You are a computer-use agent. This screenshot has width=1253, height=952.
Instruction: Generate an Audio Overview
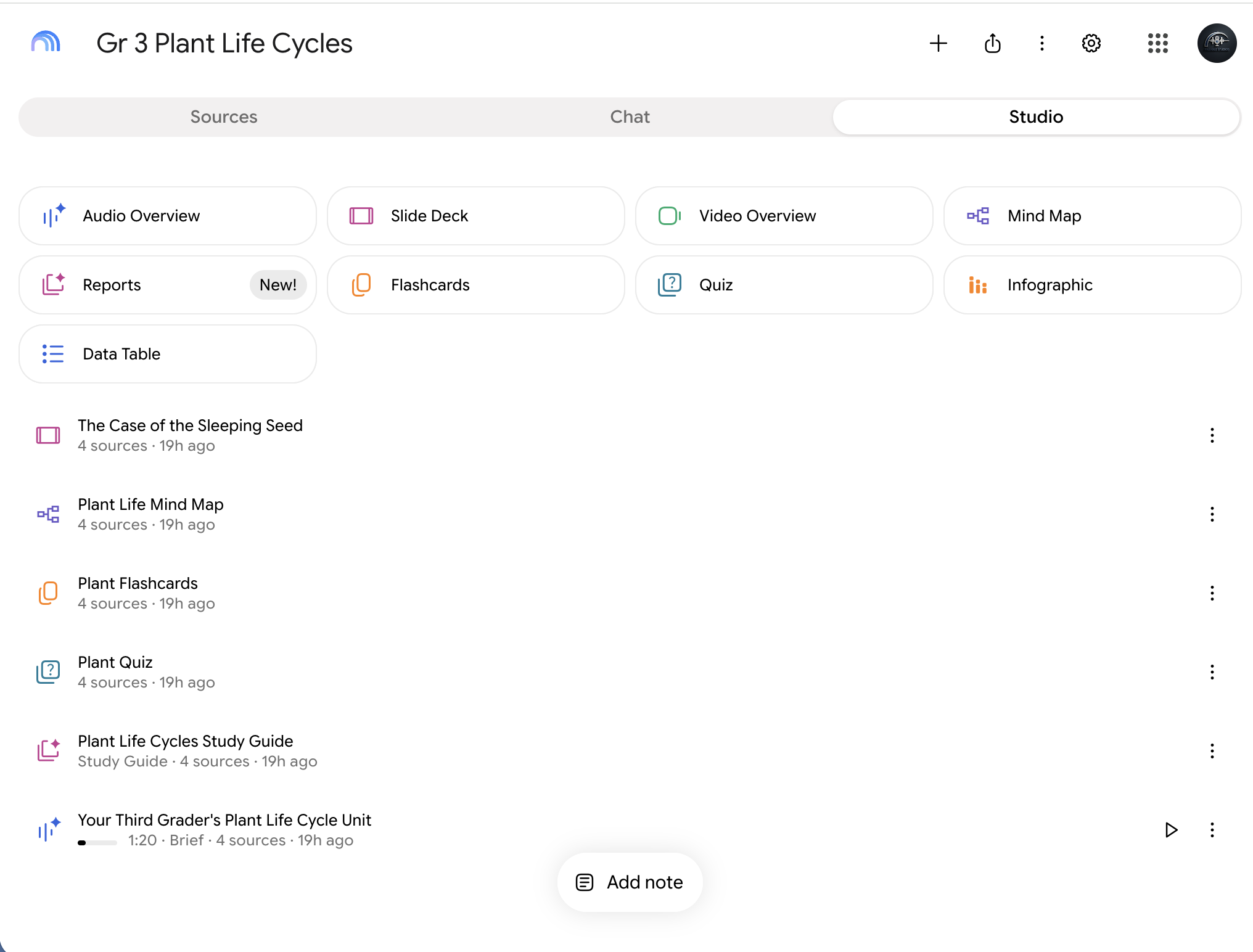tap(168, 216)
